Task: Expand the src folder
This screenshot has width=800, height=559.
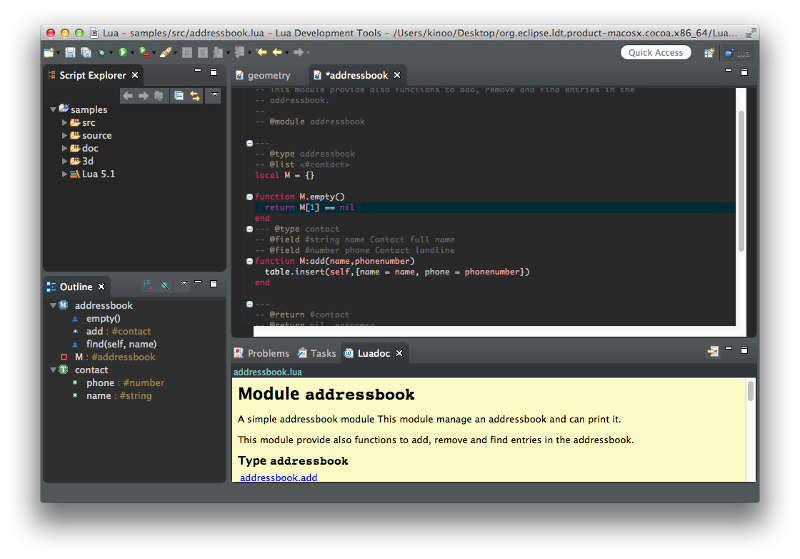Action: [x=64, y=122]
